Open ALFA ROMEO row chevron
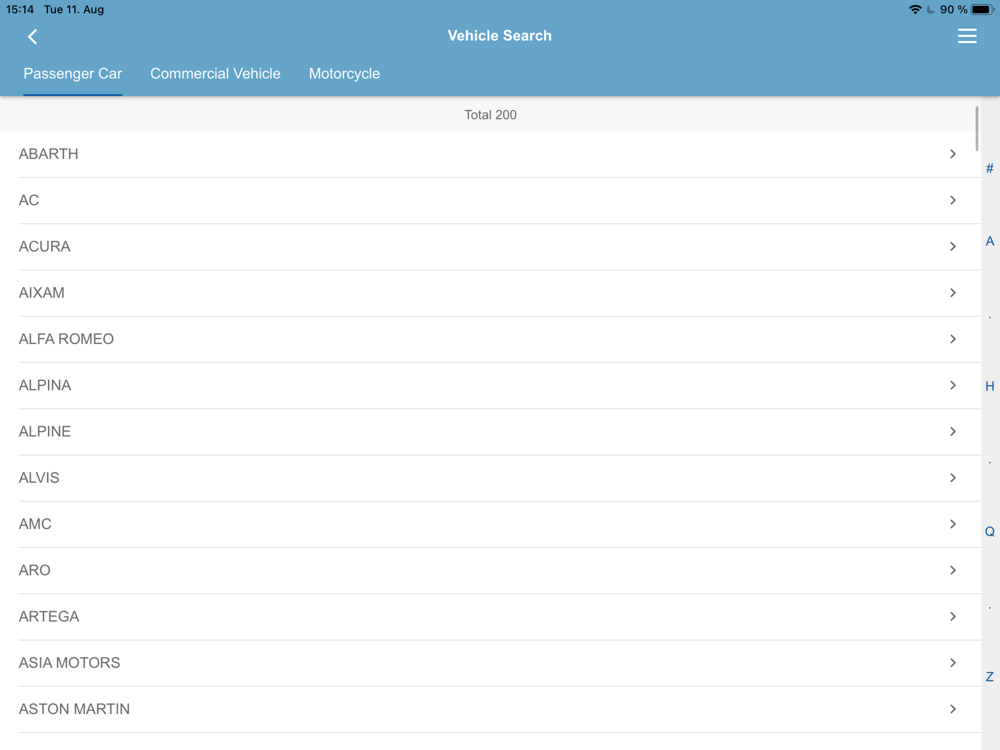The height and width of the screenshot is (750, 1000). tap(953, 339)
